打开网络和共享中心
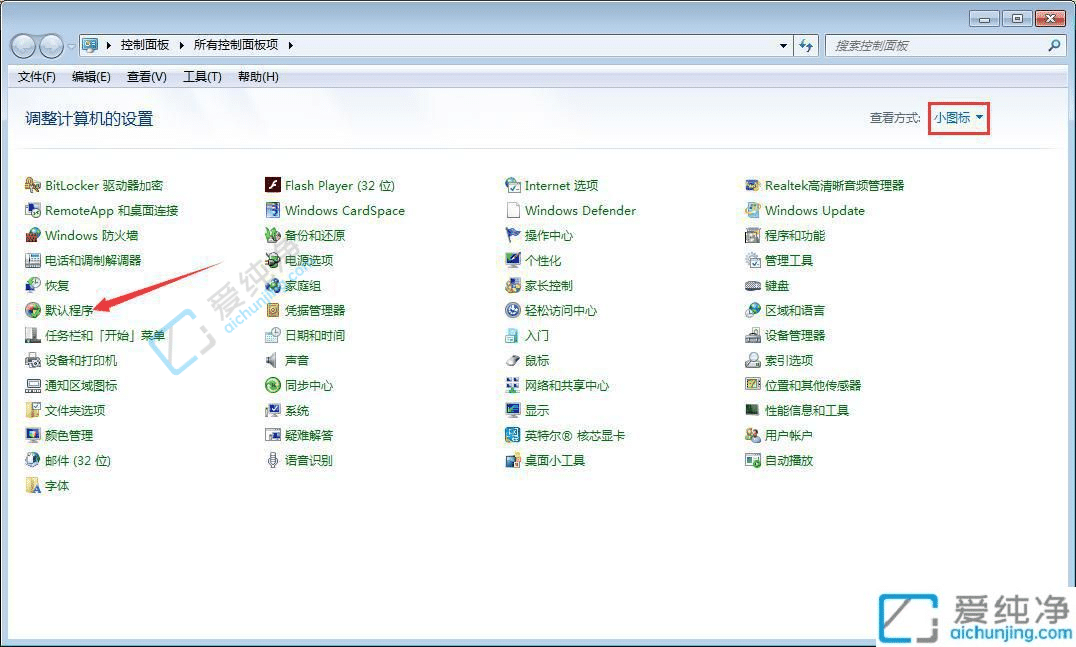This screenshot has height=647, width=1076. pos(568,385)
